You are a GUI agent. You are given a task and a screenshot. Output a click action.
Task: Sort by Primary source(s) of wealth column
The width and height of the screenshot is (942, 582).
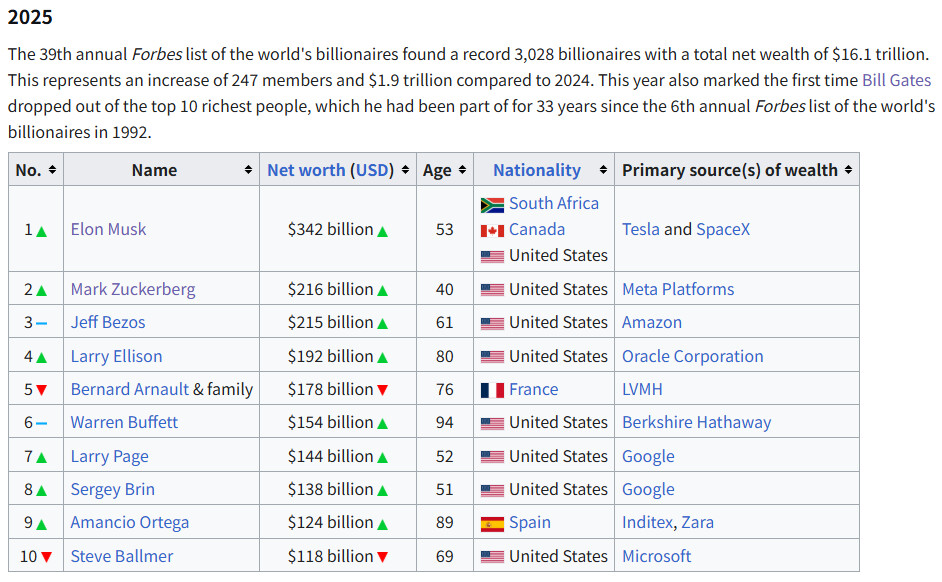click(848, 171)
